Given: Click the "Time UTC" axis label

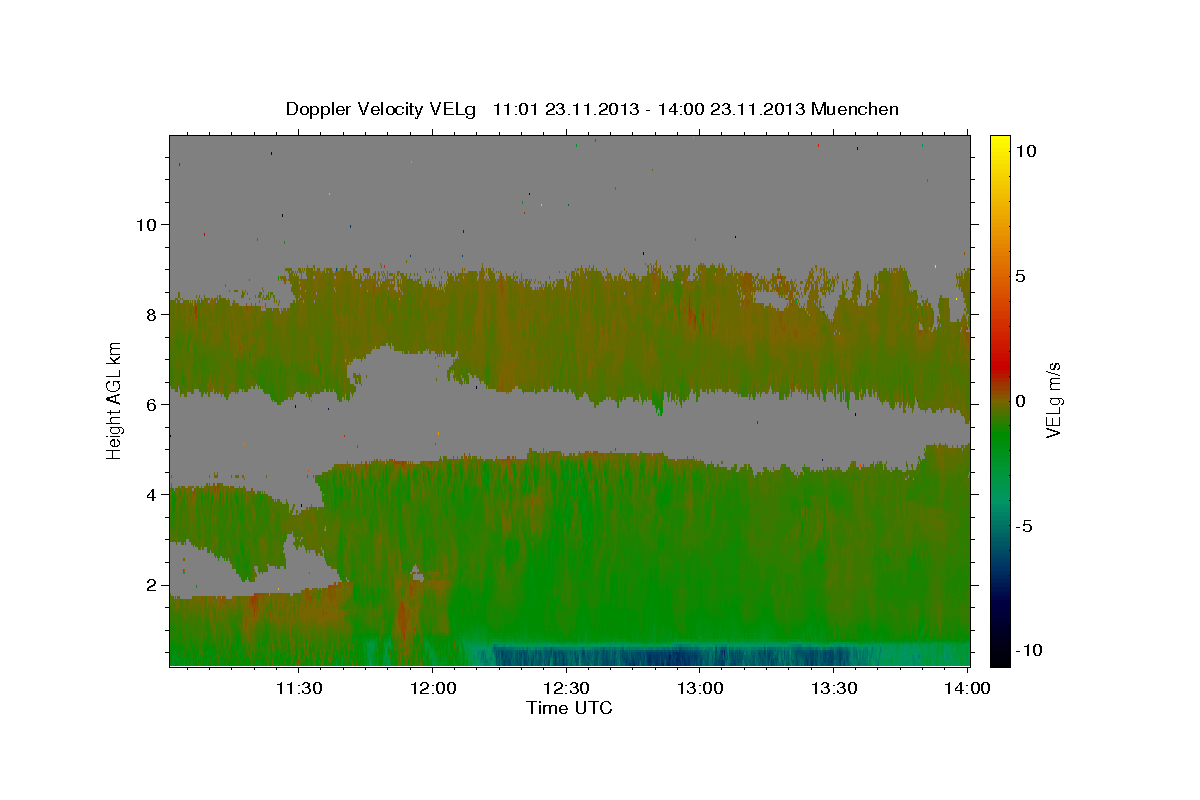Looking at the screenshot, I should (x=569, y=708).
